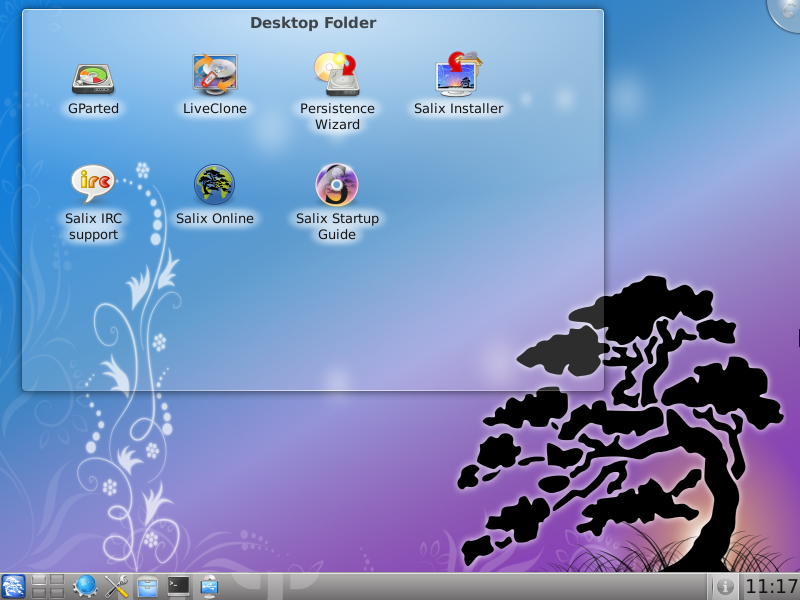Open the Salix Startup Guide icon

tap(337, 184)
